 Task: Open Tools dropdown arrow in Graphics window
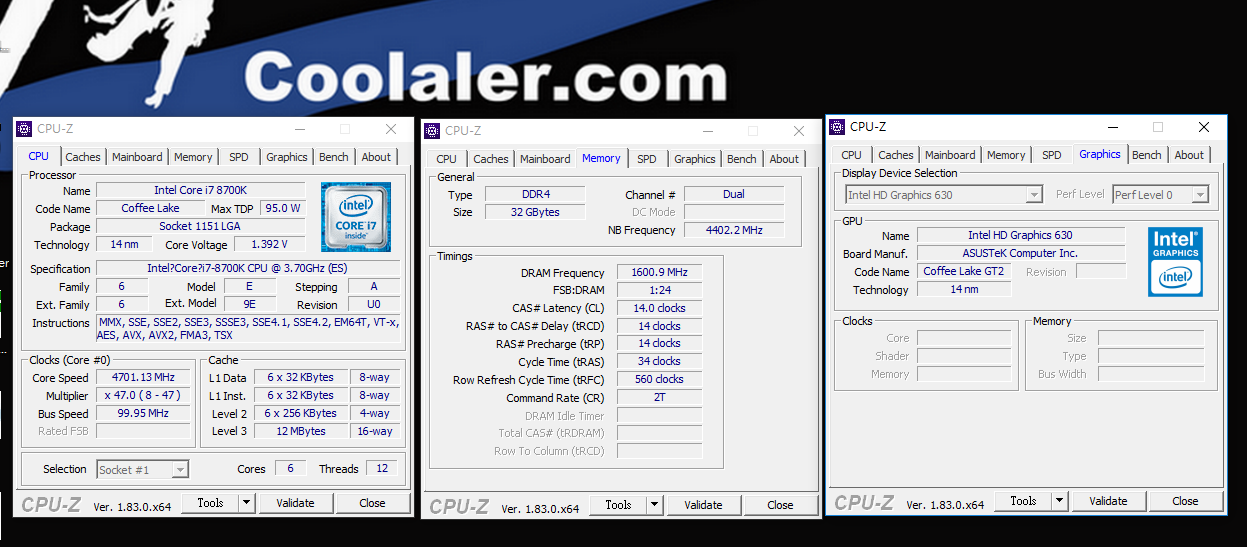(x=1060, y=501)
